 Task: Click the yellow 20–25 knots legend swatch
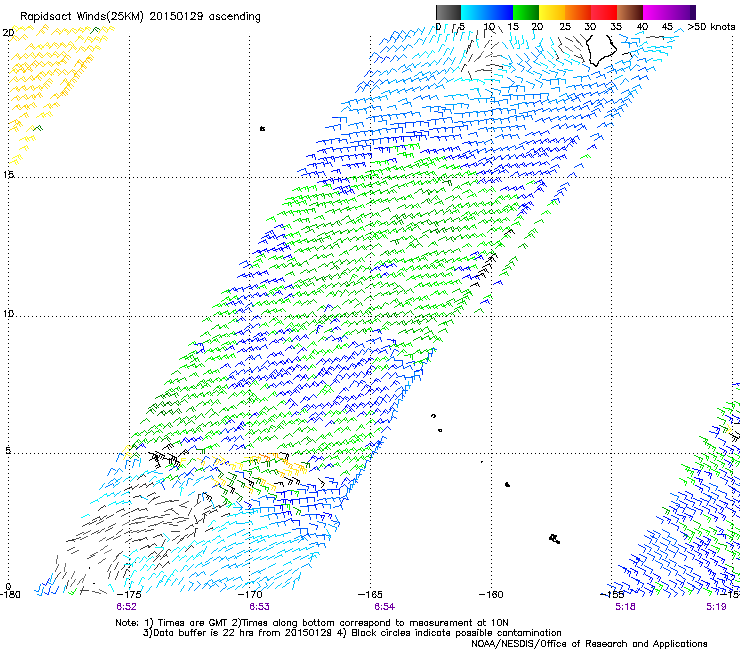point(552,12)
